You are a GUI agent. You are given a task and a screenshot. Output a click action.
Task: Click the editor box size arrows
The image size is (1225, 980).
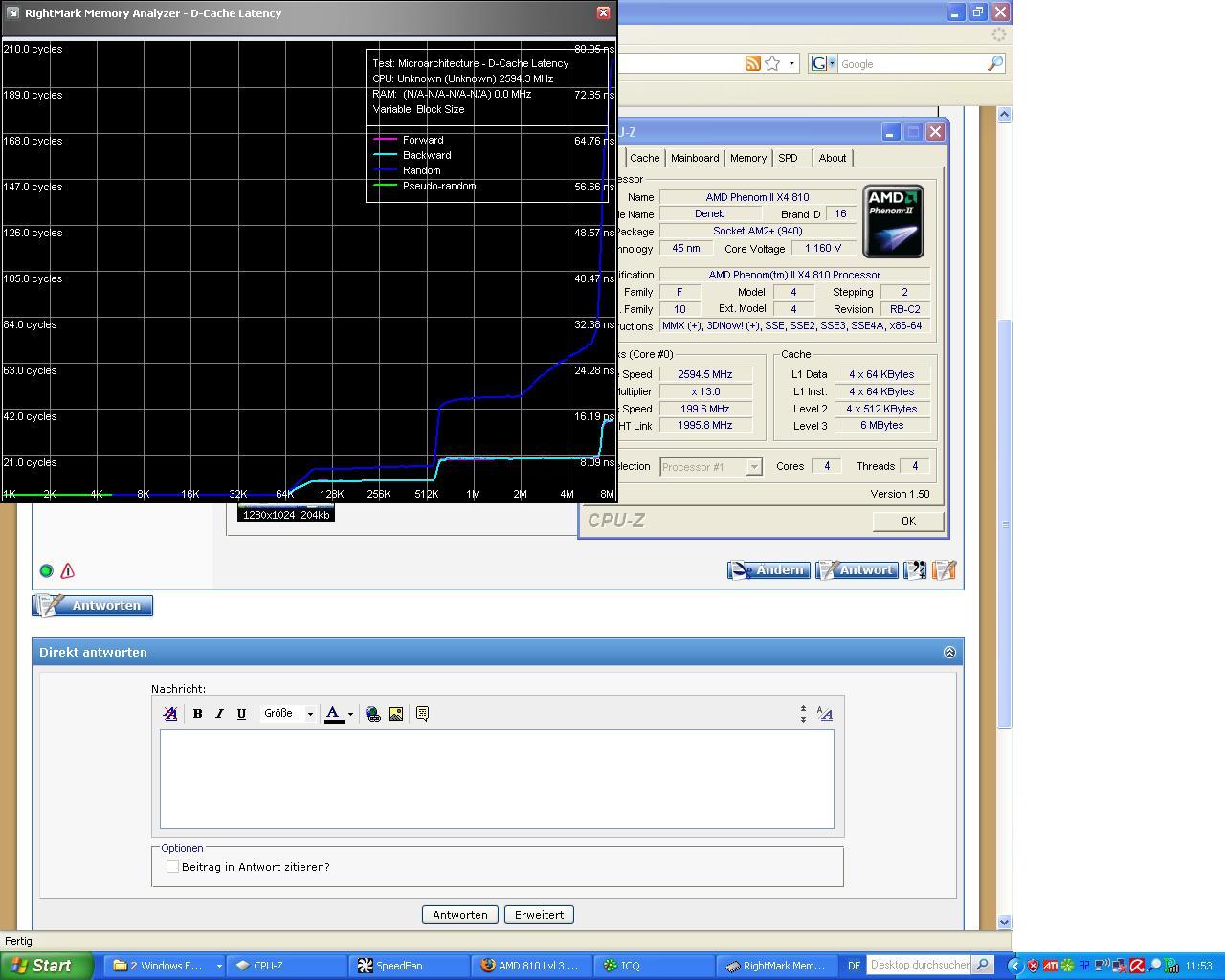[803, 714]
